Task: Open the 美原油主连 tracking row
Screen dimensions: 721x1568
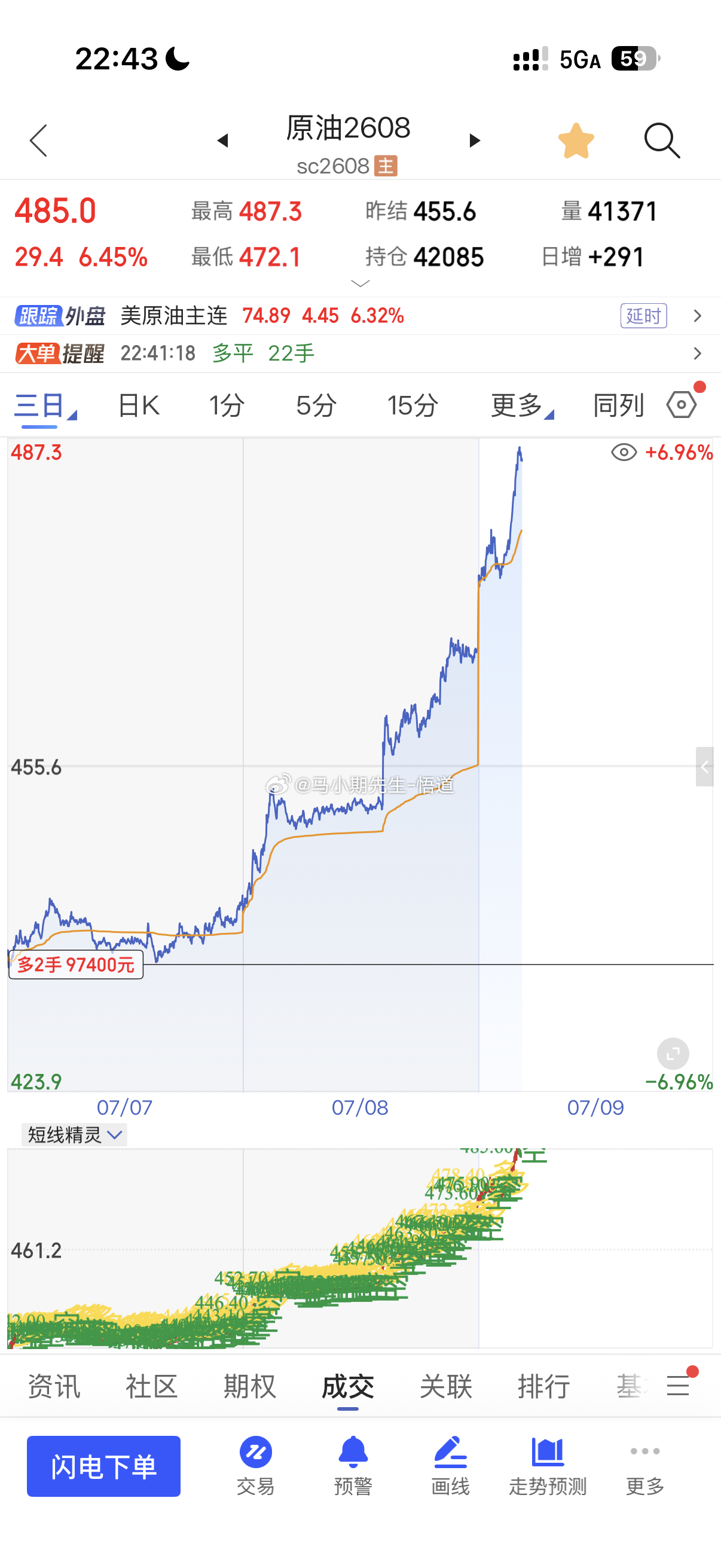Action: tap(360, 316)
